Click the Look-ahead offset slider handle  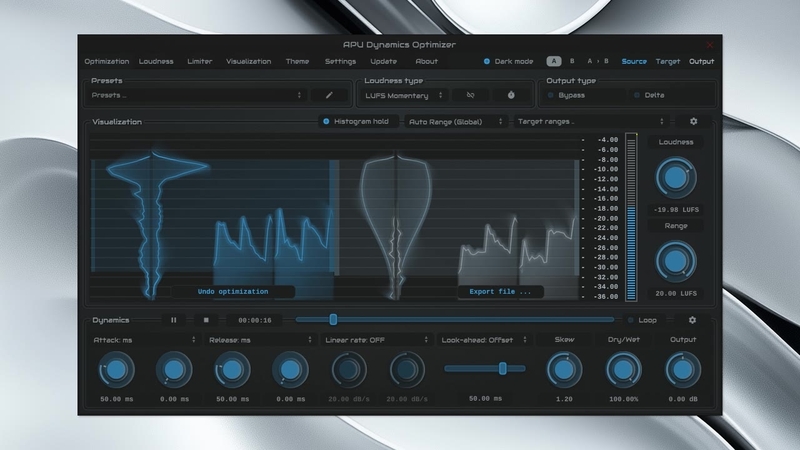503,368
